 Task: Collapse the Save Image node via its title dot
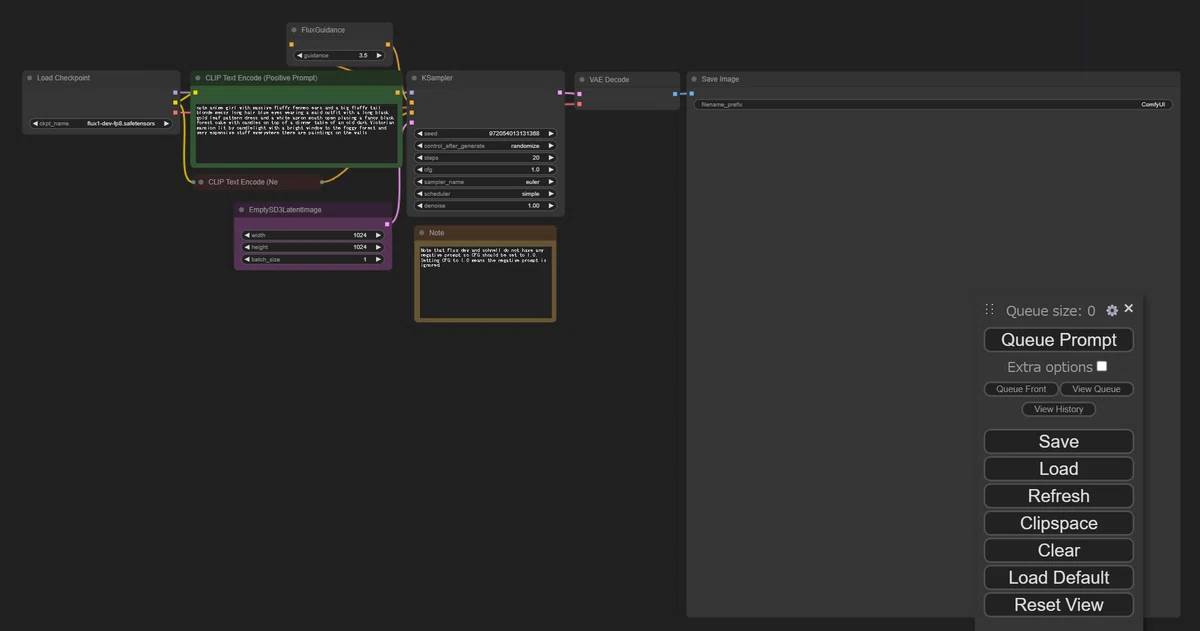click(694, 79)
